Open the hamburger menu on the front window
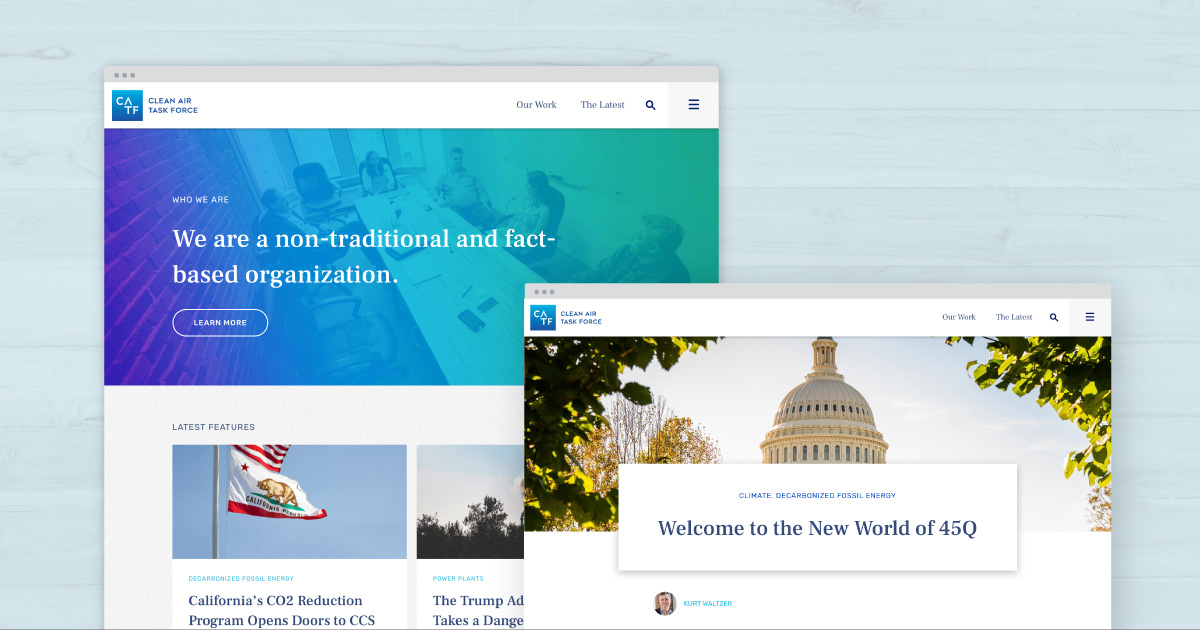This screenshot has width=1200, height=630. 1090,317
